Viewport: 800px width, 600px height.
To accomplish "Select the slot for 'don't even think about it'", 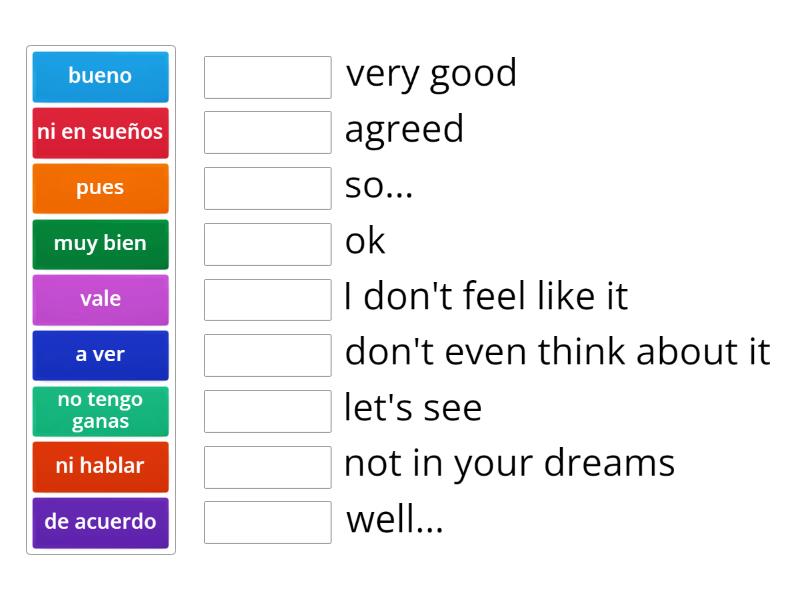I will click(x=267, y=354).
